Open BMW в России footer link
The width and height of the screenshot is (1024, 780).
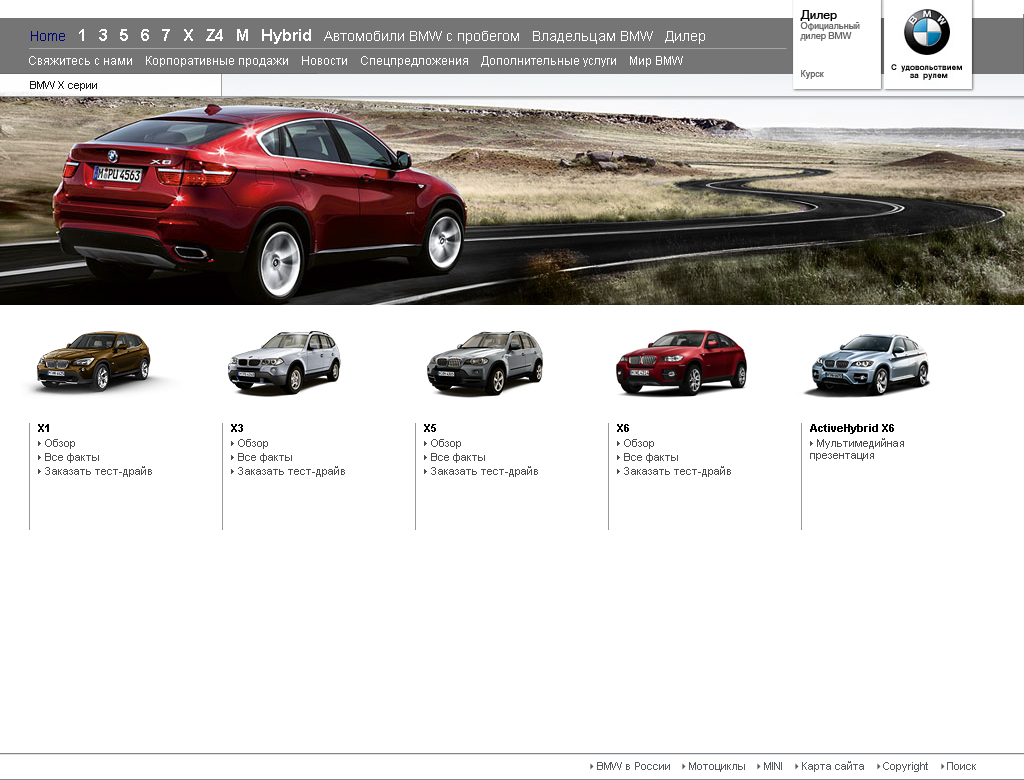pos(633,766)
